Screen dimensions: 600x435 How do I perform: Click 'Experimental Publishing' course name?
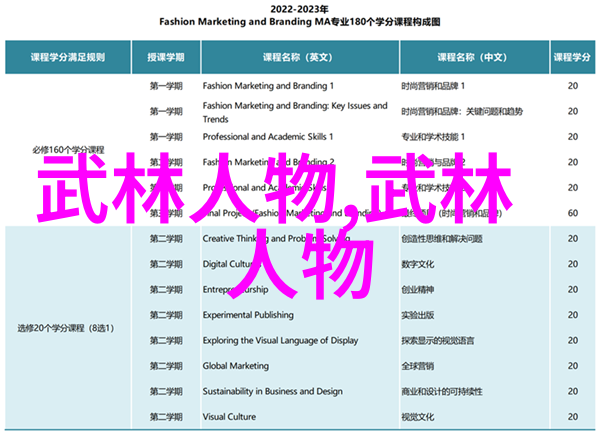[x=248, y=315]
